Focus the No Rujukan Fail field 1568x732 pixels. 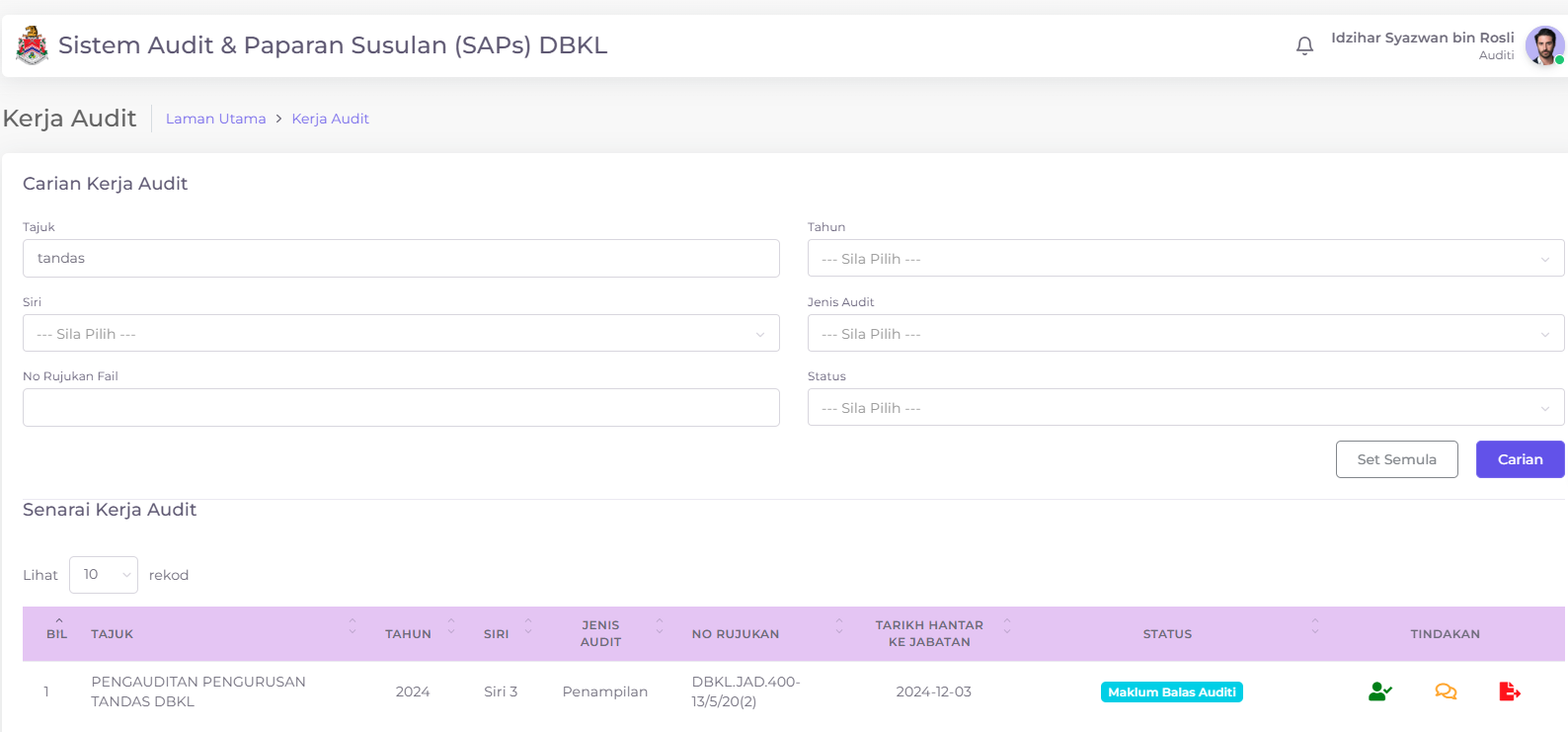[401, 408]
